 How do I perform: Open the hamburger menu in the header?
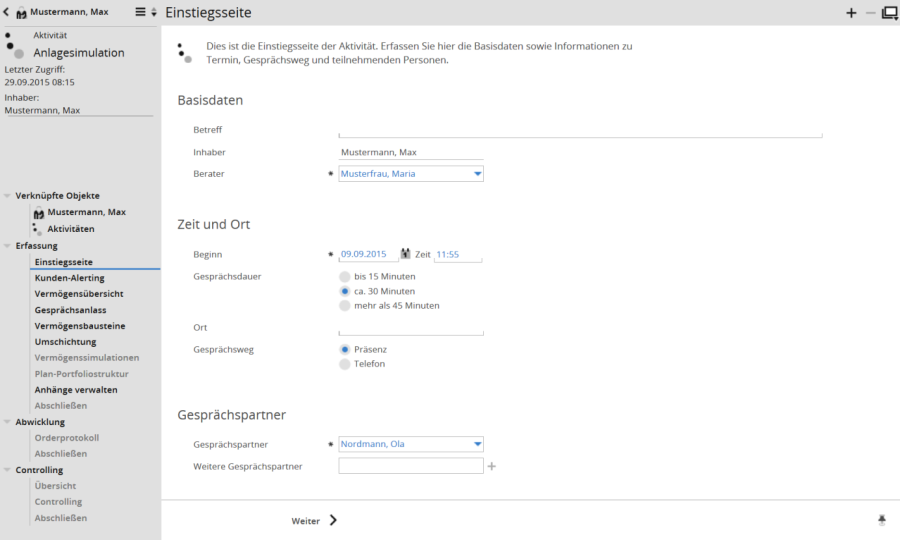point(140,12)
